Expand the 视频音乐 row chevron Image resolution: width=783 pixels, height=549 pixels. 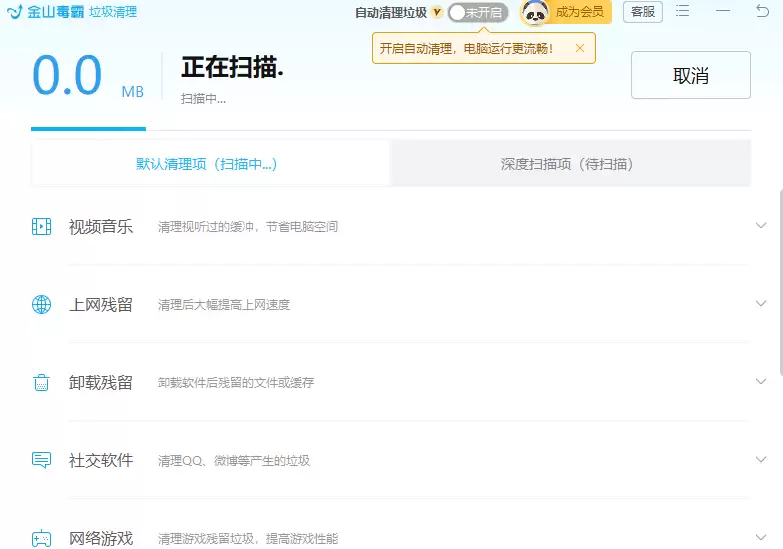pyautogui.click(x=761, y=225)
